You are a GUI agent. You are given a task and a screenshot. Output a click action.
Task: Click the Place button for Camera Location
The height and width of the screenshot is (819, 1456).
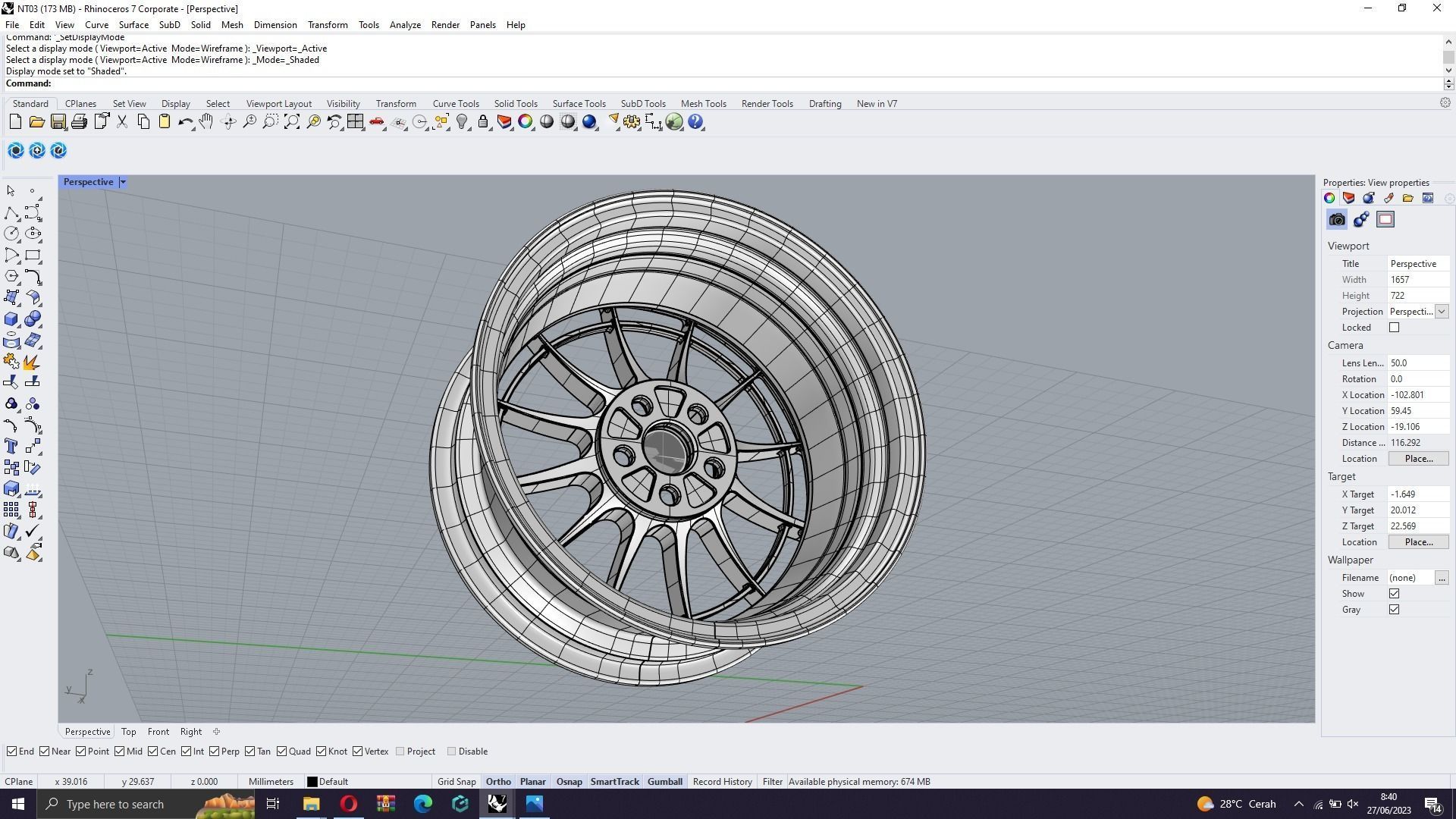click(1418, 459)
